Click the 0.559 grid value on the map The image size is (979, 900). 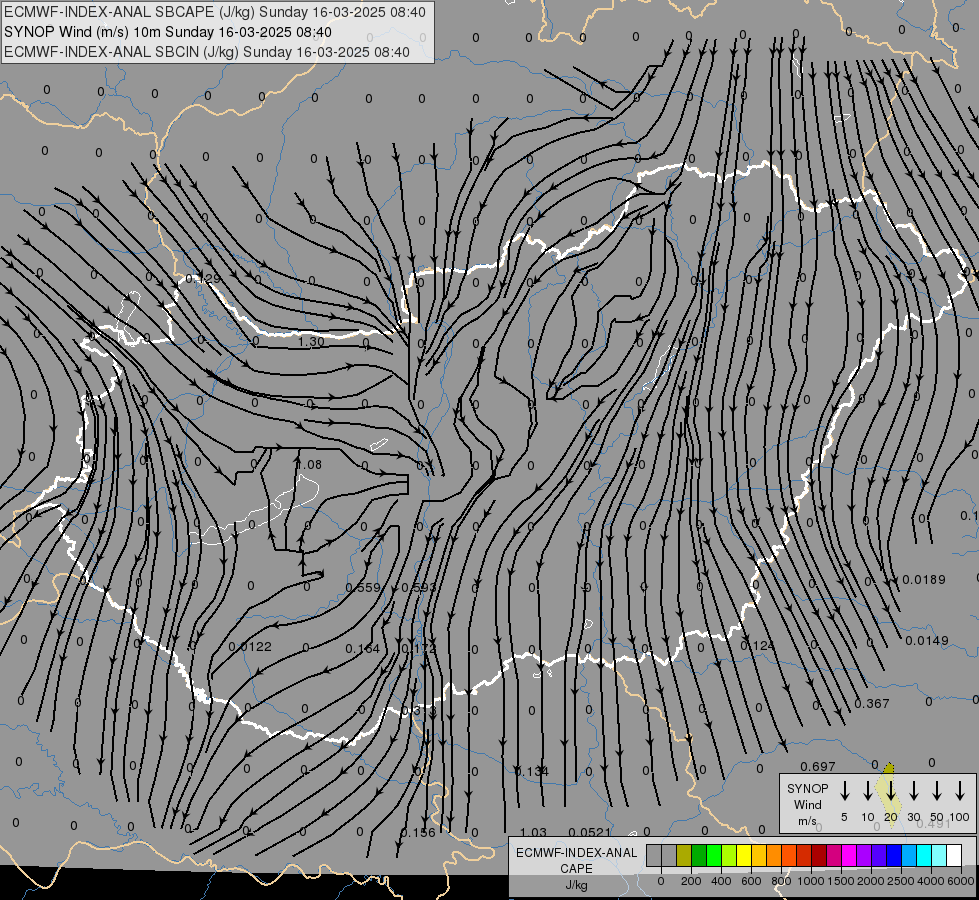tap(363, 588)
